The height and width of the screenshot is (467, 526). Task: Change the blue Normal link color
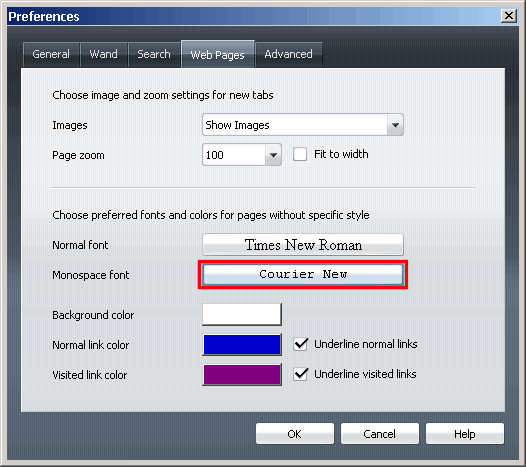click(242, 345)
